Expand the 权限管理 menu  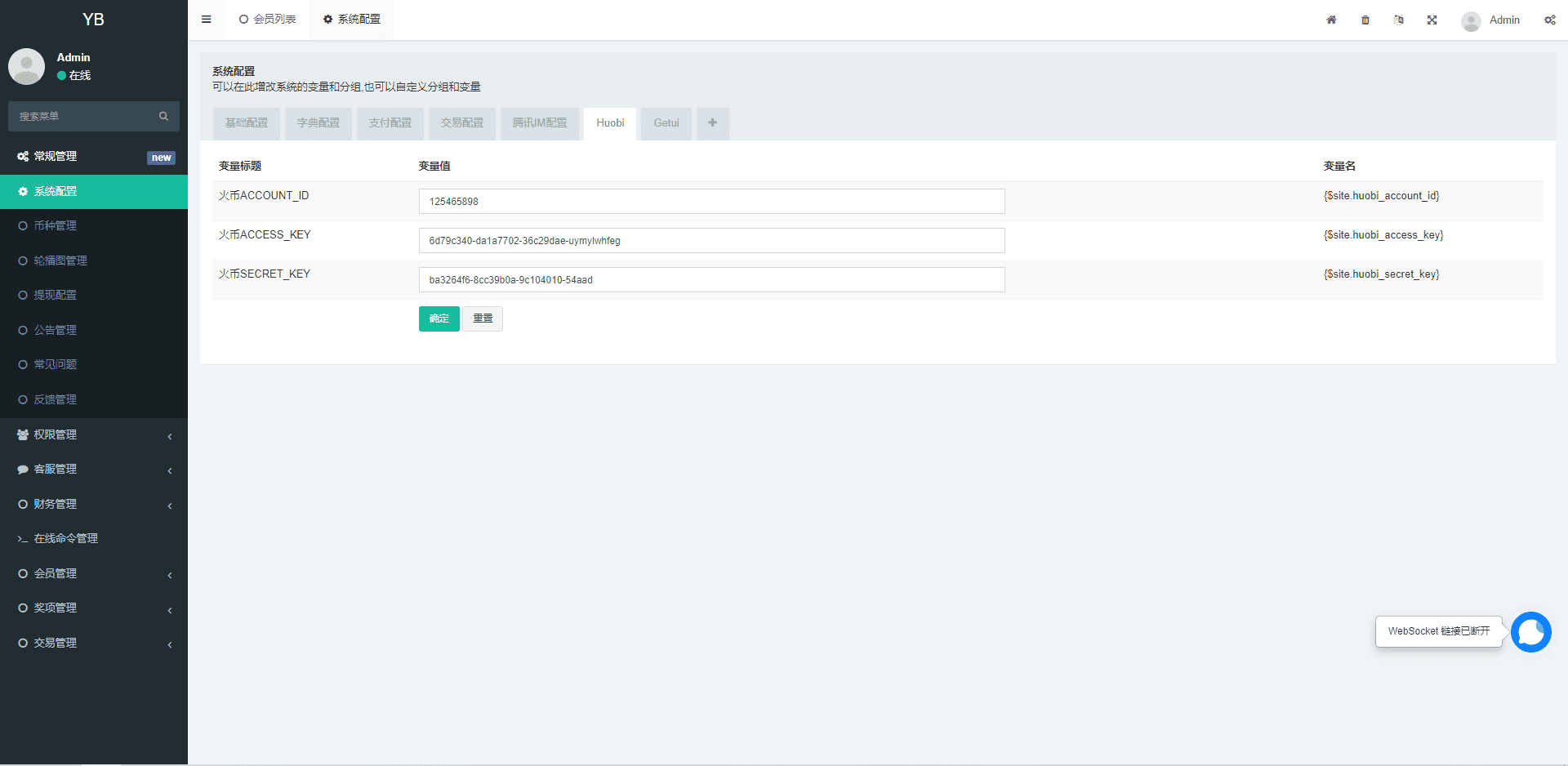pyautogui.click(x=94, y=435)
